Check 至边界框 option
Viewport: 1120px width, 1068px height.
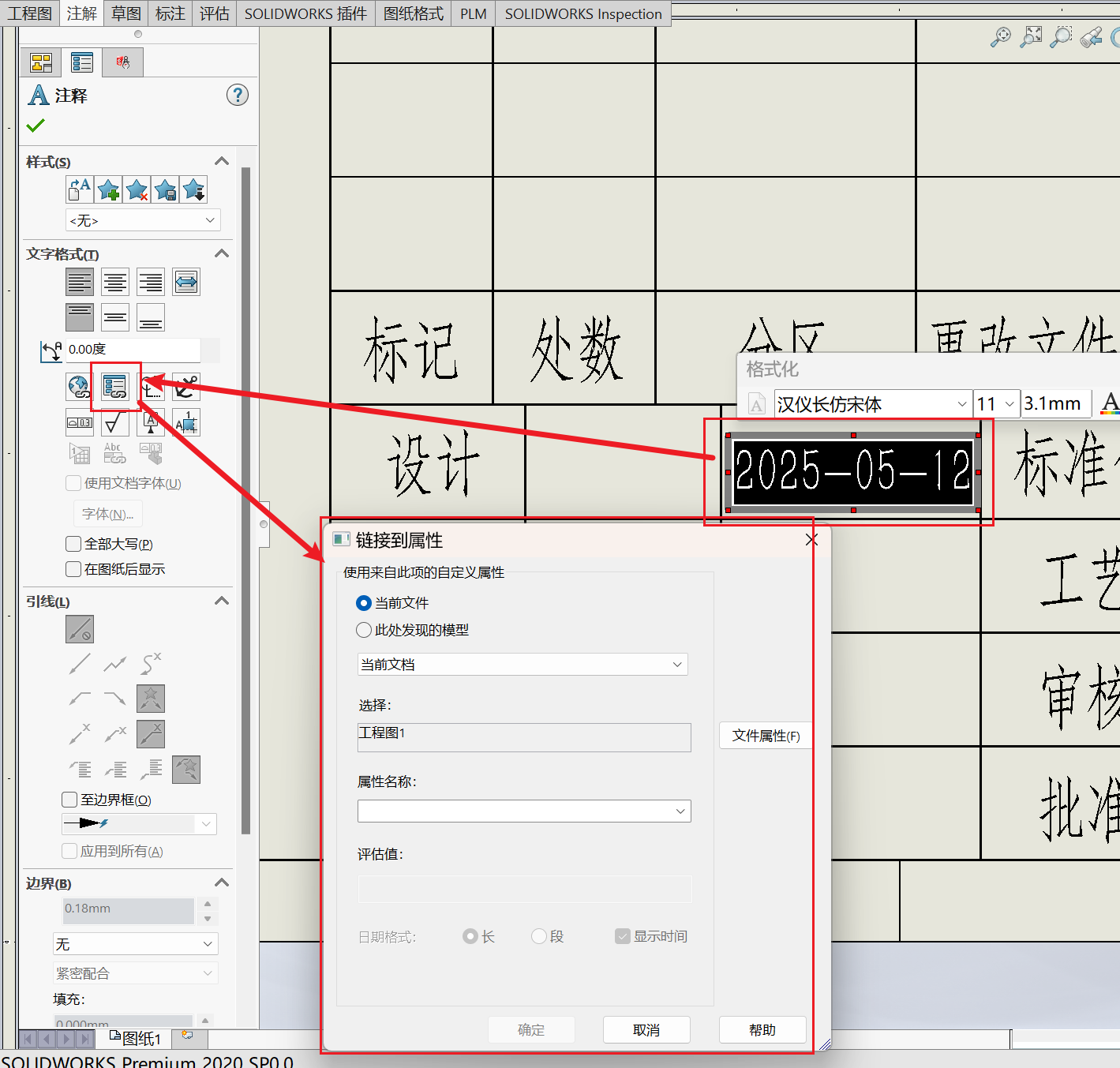coord(69,800)
